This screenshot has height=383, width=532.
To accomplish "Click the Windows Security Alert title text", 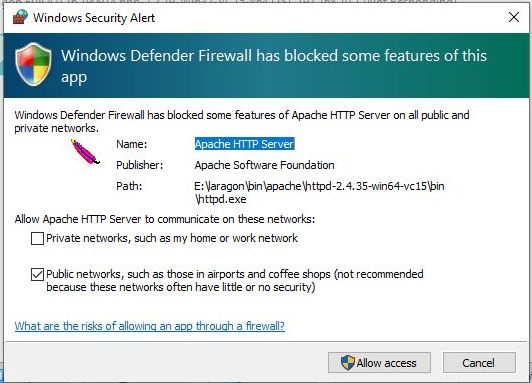I will [94, 18].
